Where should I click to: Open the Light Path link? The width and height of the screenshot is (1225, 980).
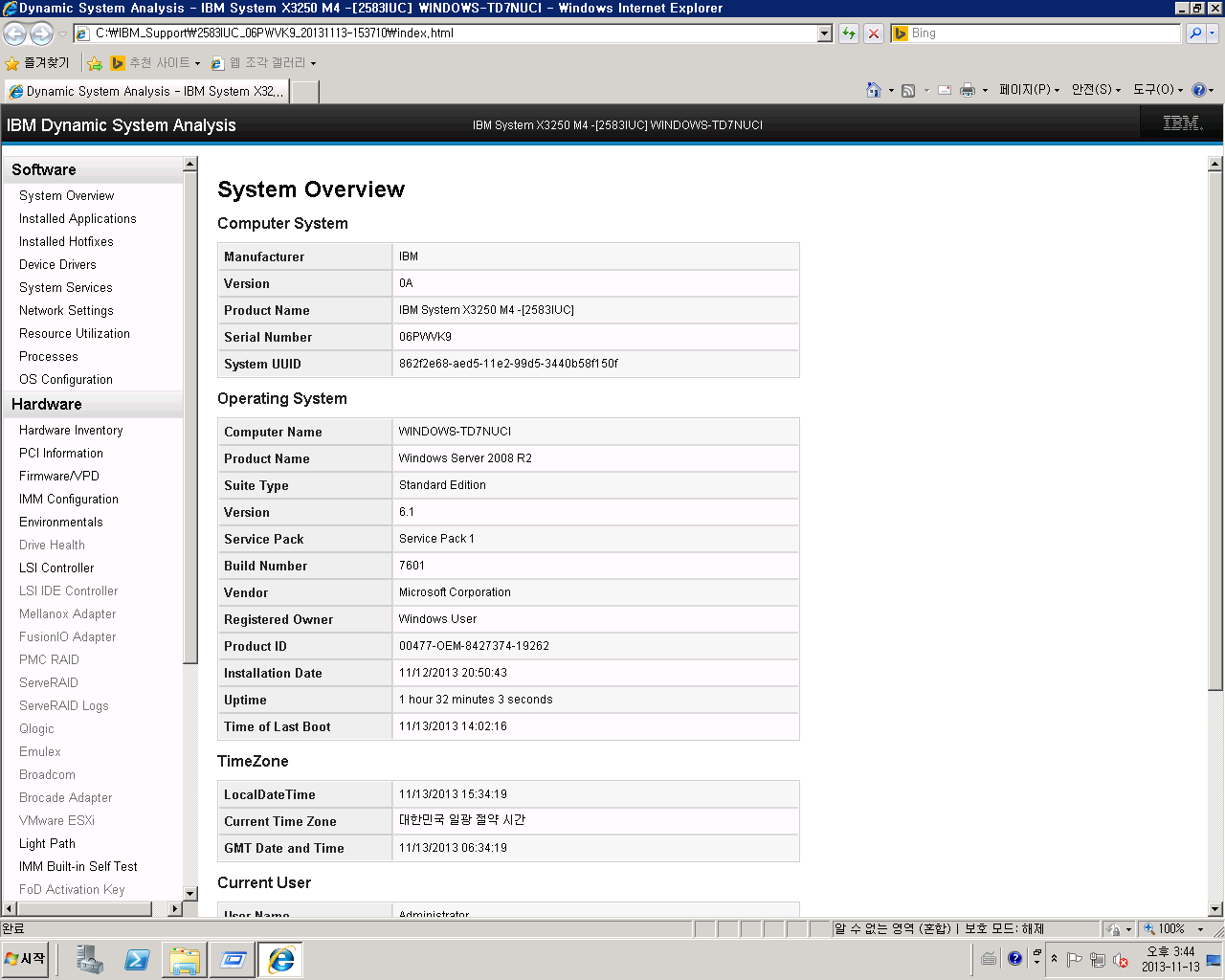[x=47, y=844]
